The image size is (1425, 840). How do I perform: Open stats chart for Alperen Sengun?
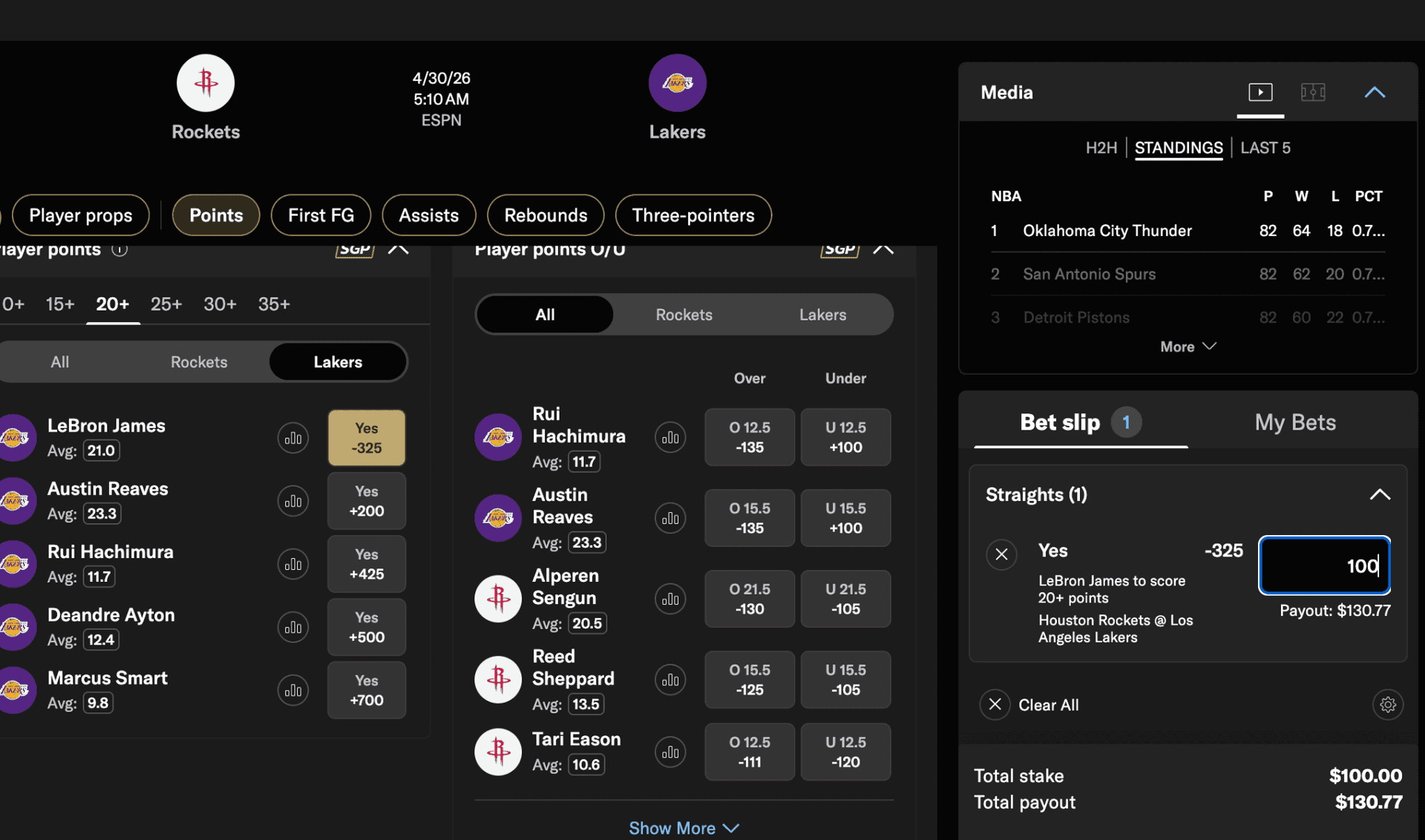[670, 599]
